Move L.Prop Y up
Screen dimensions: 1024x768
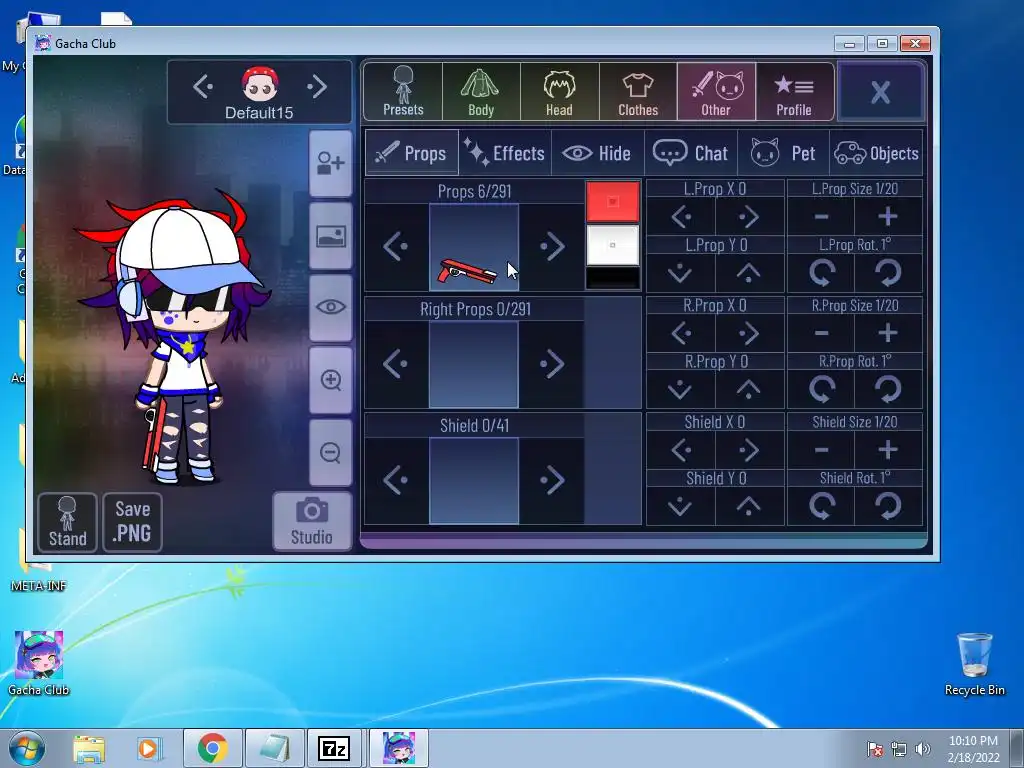[749, 273]
